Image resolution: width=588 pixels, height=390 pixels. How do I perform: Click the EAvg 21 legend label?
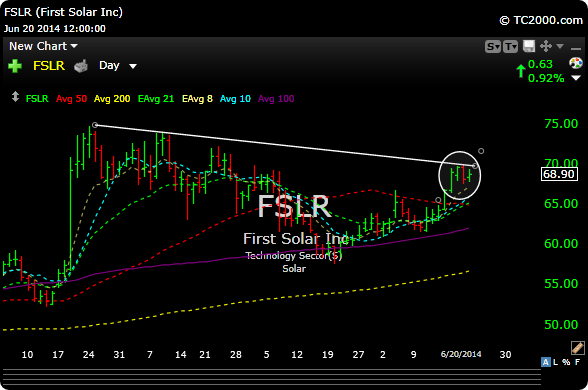[x=156, y=99]
